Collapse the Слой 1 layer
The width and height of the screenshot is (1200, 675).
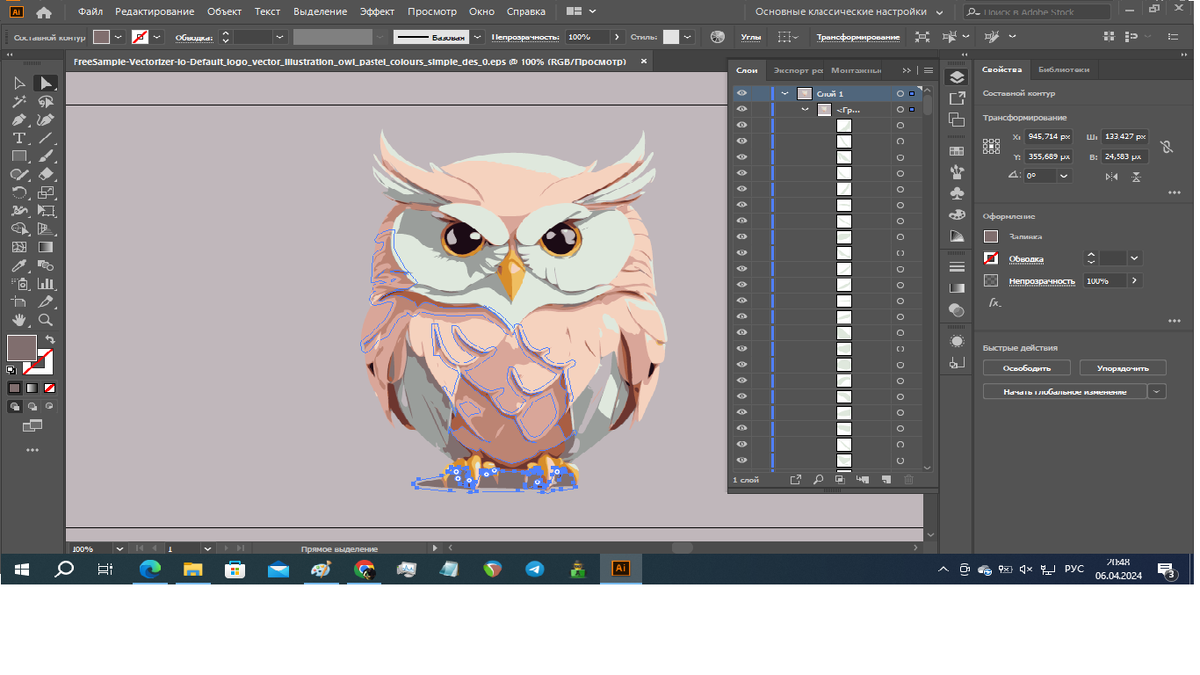coord(786,94)
